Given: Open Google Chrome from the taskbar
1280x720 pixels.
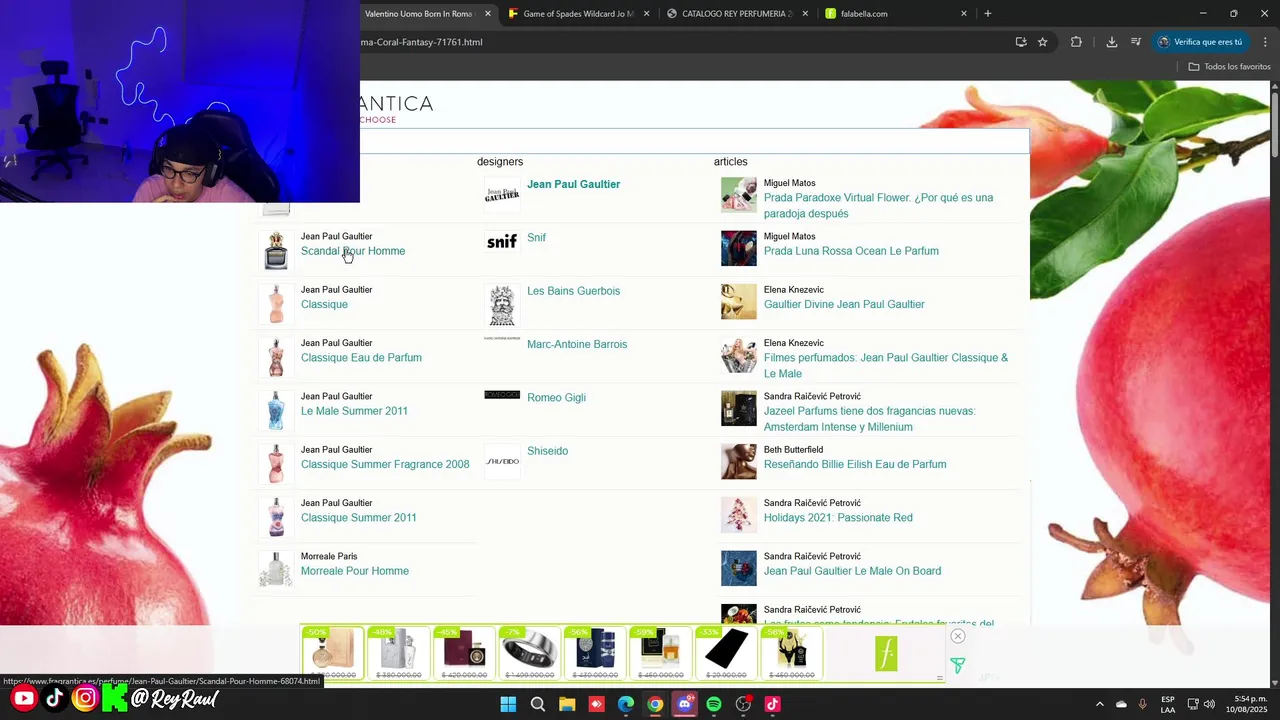Looking at the screenshot, I should (655, 704).
